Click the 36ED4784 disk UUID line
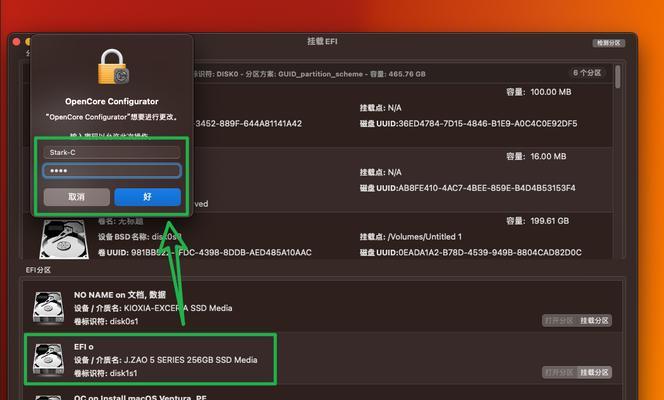 pyautogui.click(x=468, y=124)
